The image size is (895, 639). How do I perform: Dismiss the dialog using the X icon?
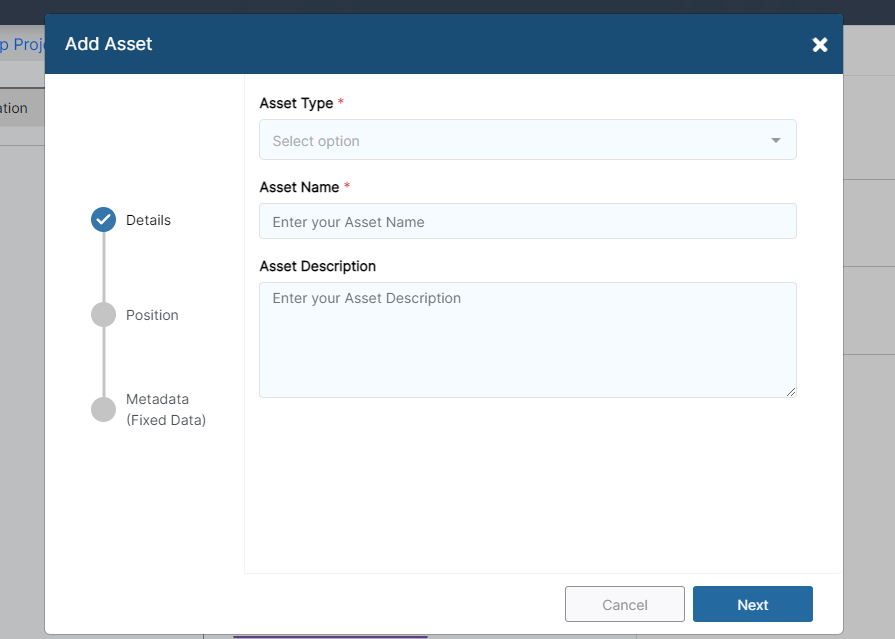click(x=820, y=44)
